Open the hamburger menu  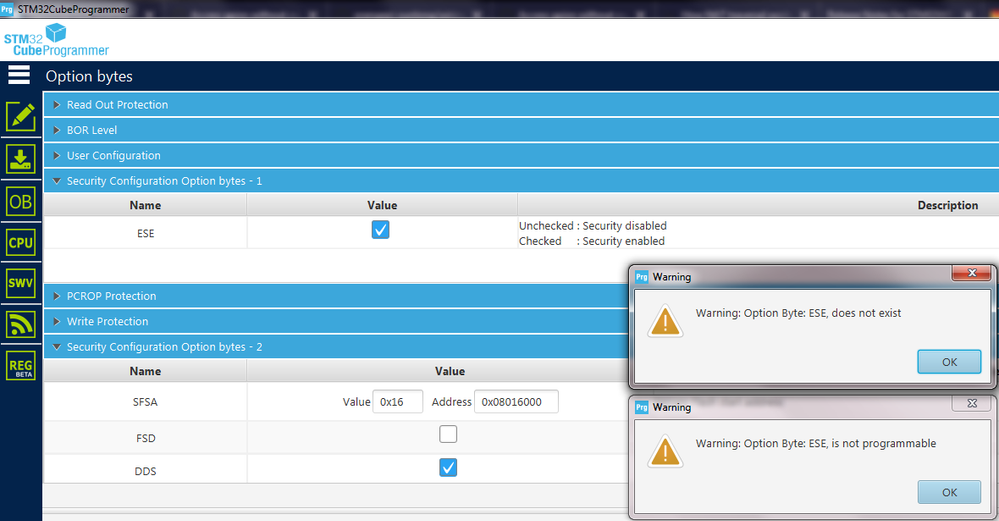[x=19, y=75]
